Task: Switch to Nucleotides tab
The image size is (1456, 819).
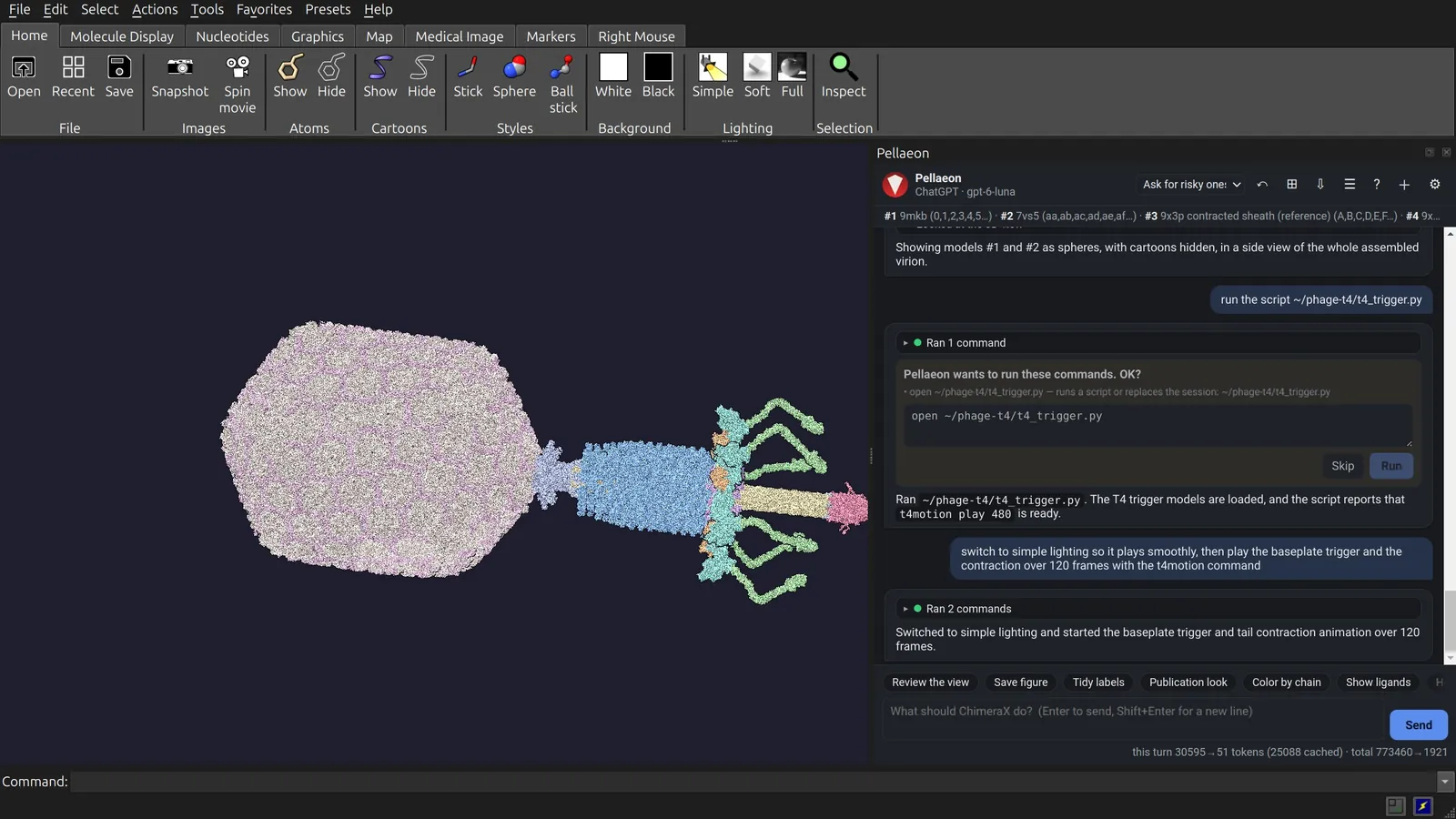Action: click(x=232, y=36)
